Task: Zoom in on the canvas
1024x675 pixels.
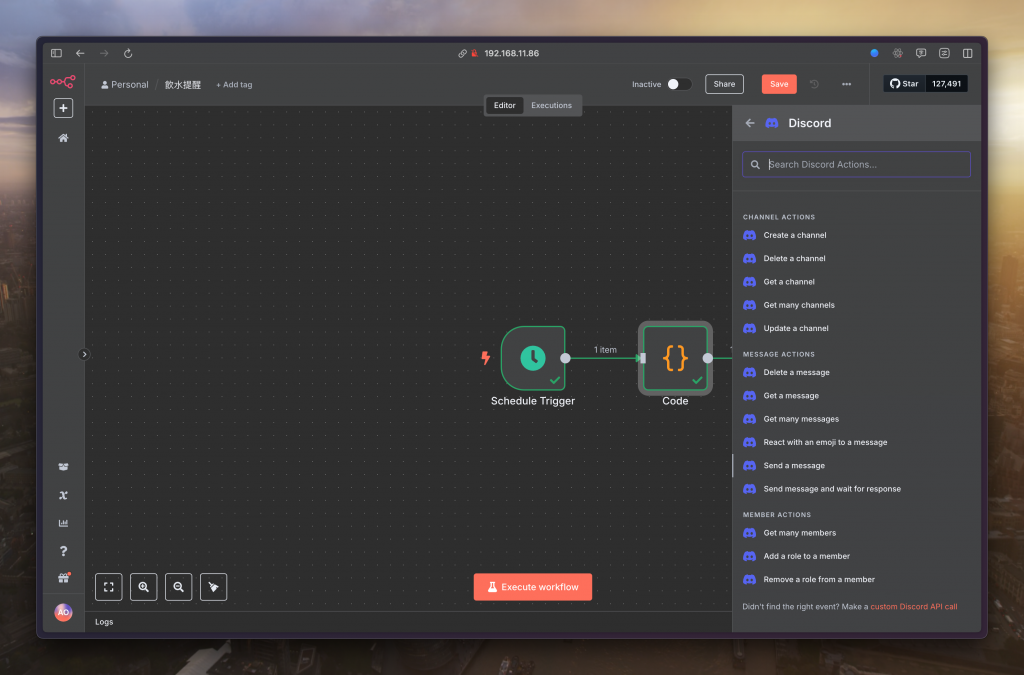Action: pos(144,587)
